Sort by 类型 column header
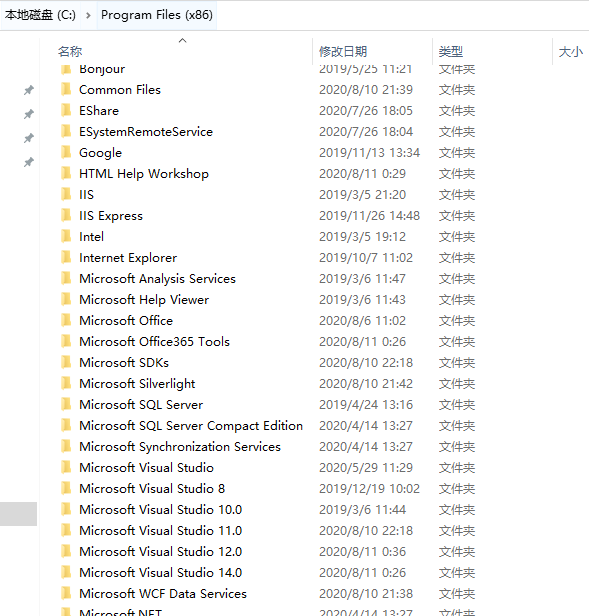589x616 pixels. pyautogui.click(x=451, y=51)
